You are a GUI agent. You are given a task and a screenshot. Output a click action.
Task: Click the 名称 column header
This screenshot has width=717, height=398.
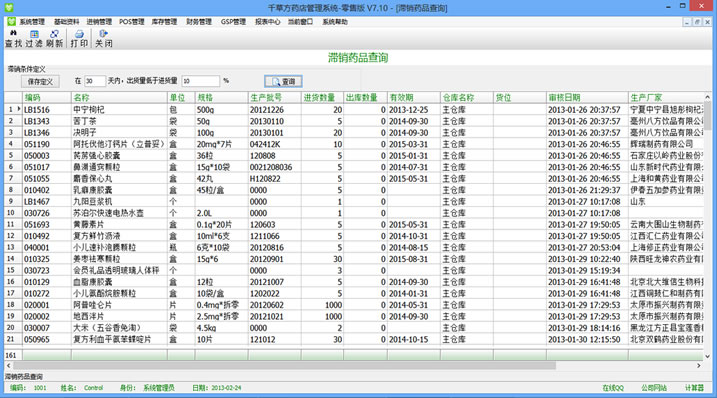point(119,97)
